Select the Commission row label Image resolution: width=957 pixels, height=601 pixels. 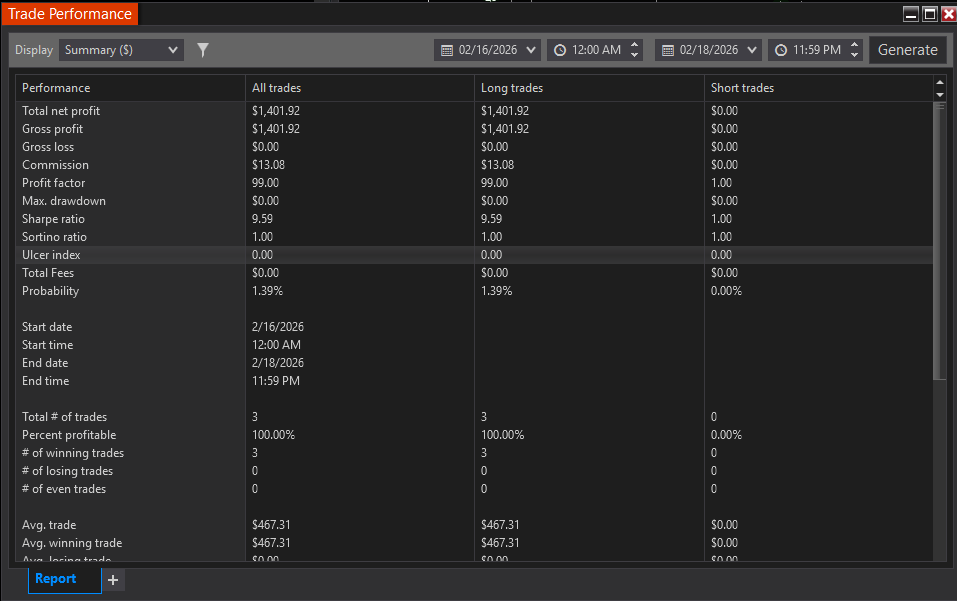click(x=55, y=165)
